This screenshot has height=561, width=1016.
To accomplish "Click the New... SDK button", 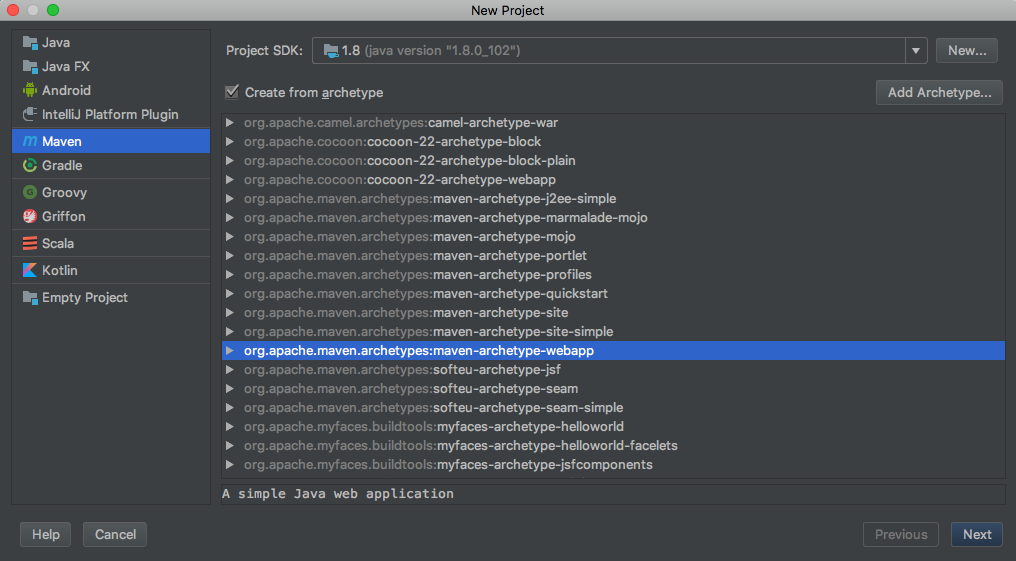I will click(x=967, y=51).
